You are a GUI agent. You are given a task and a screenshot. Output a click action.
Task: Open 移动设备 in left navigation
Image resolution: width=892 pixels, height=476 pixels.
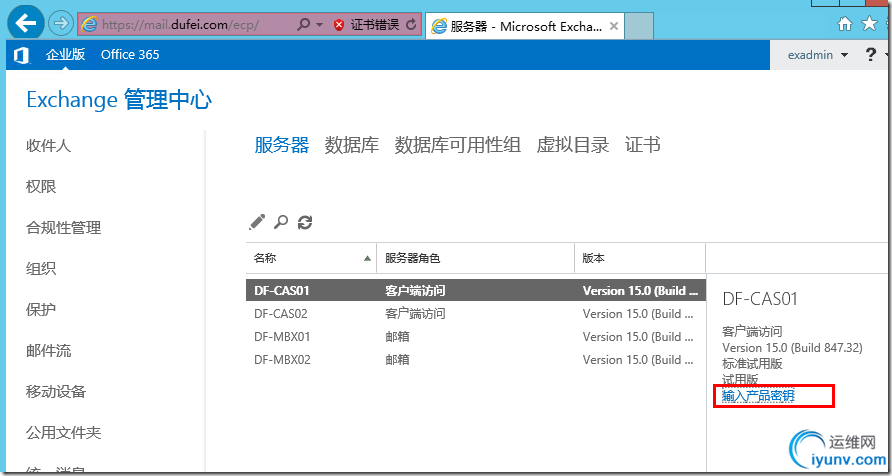[x=56, y=392]
